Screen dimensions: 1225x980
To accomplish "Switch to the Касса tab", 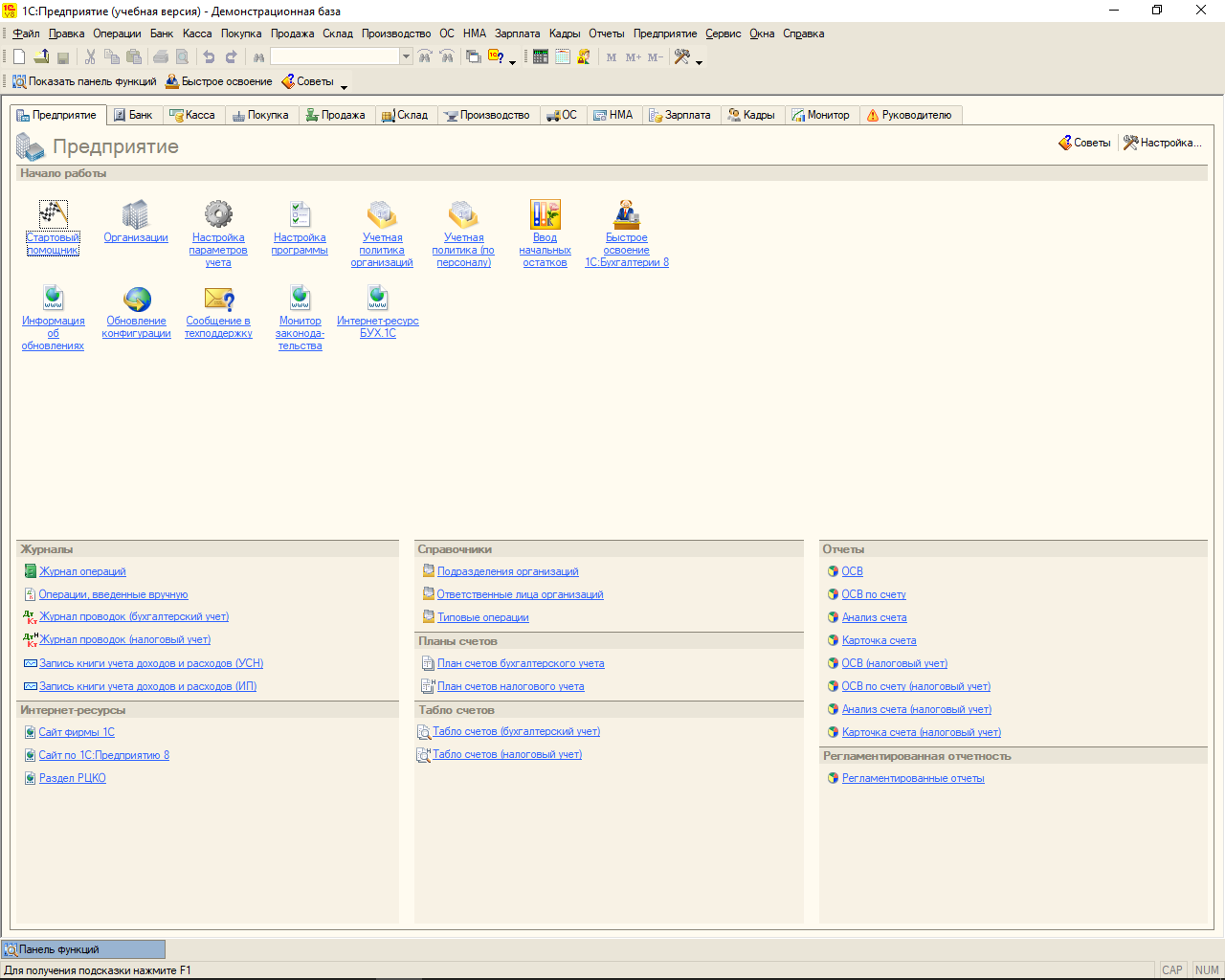I will (192, 115).
